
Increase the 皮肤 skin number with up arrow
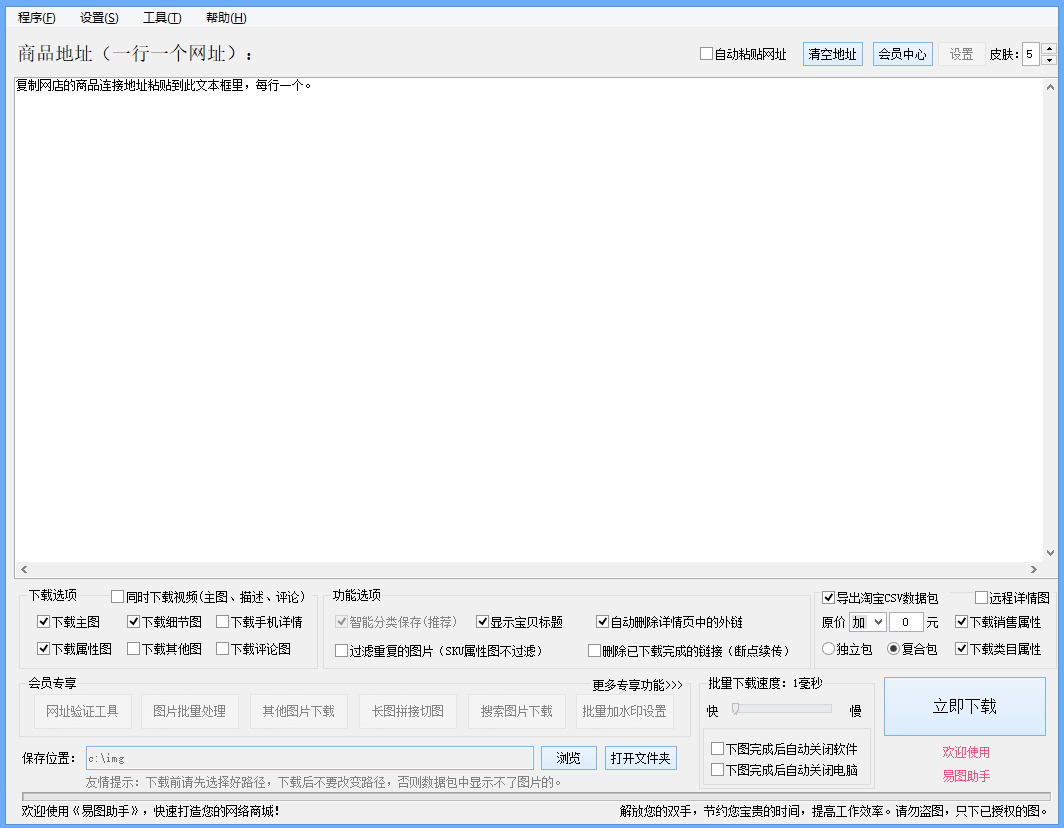click(1049, 49)
